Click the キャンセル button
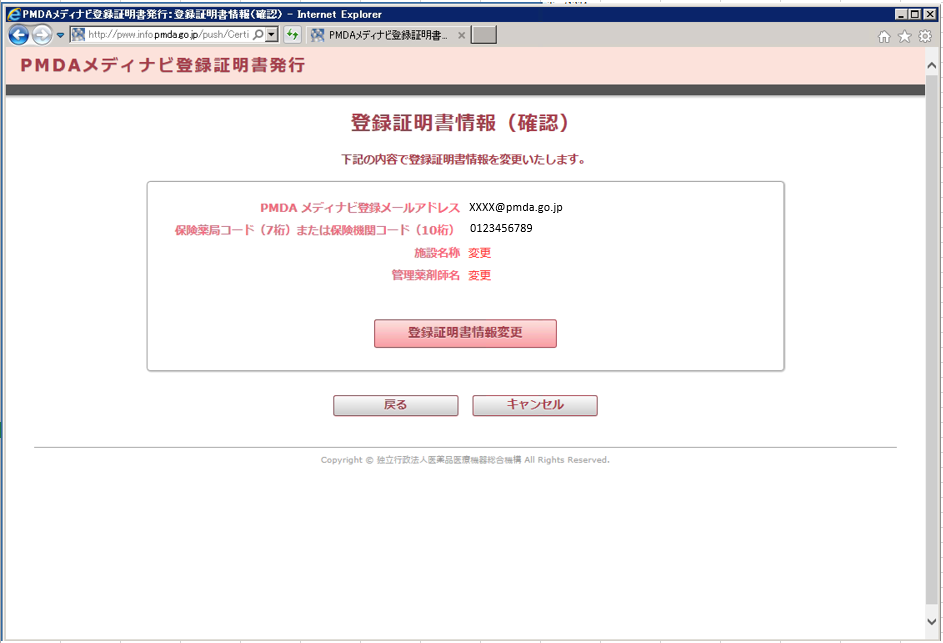The image size is (943, 643). click(535, 405)
